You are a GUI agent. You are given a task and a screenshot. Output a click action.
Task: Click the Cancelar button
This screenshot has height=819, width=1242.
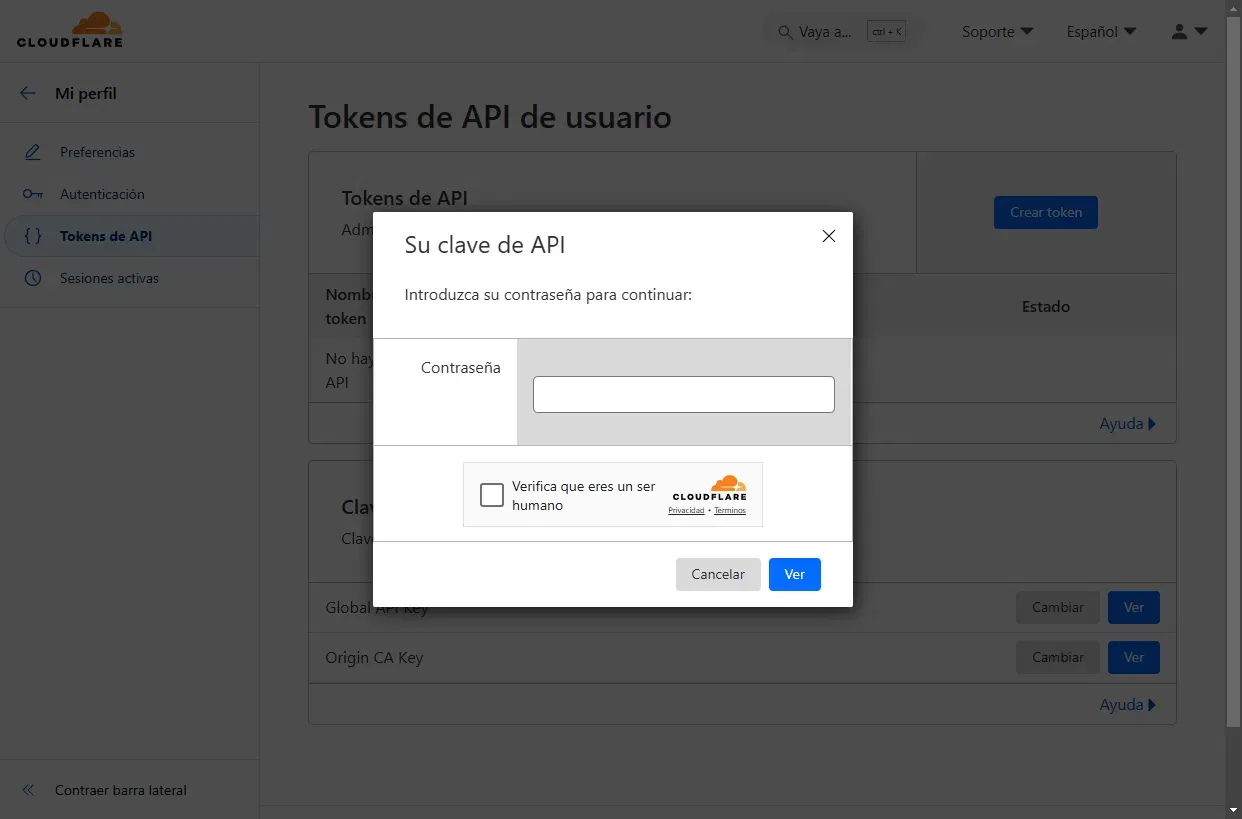pos(718,574)
